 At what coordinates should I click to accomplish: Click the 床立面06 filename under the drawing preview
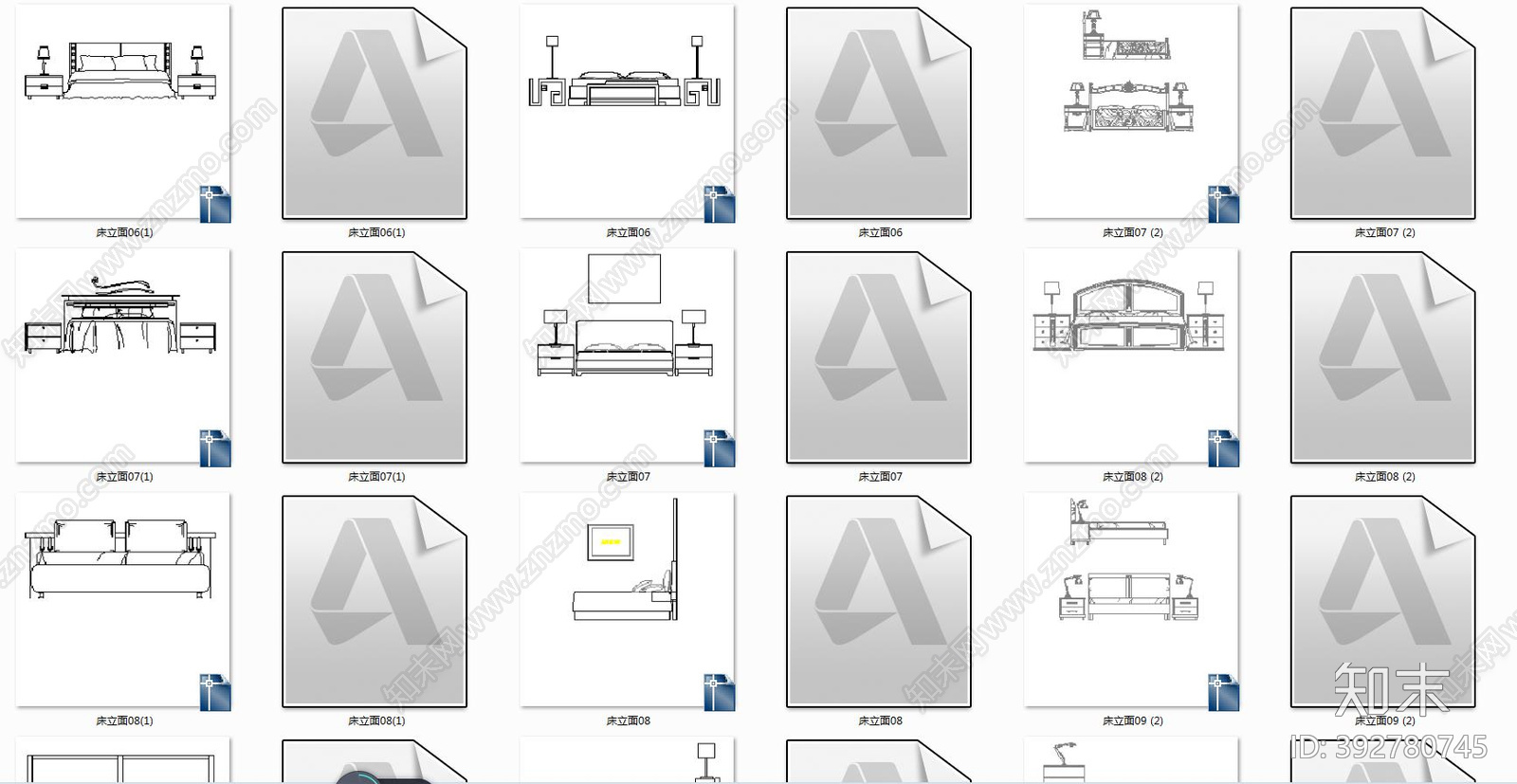click(x=629, y=232)
